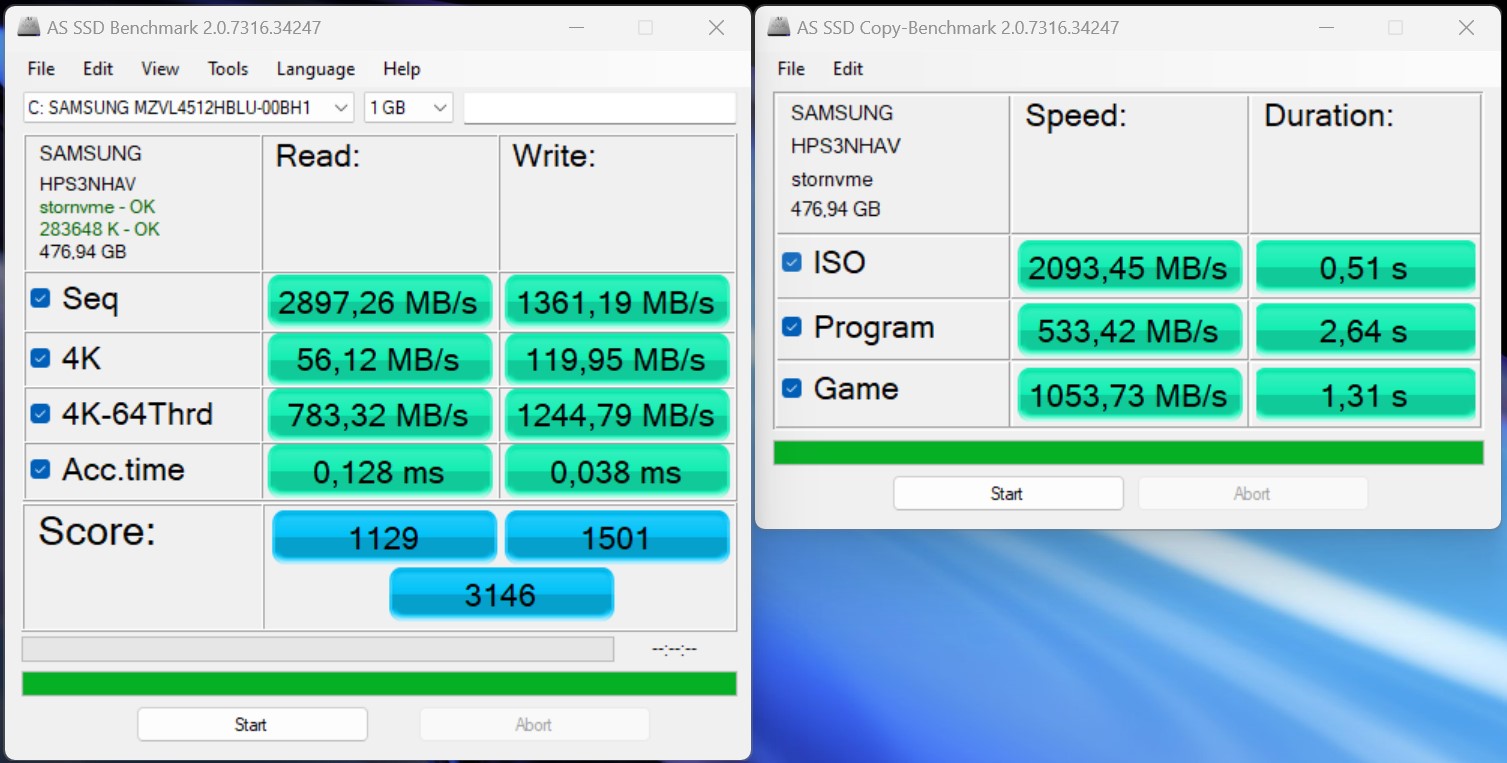Click the read score 1129

pyautogui.click(x=384, y=537)
